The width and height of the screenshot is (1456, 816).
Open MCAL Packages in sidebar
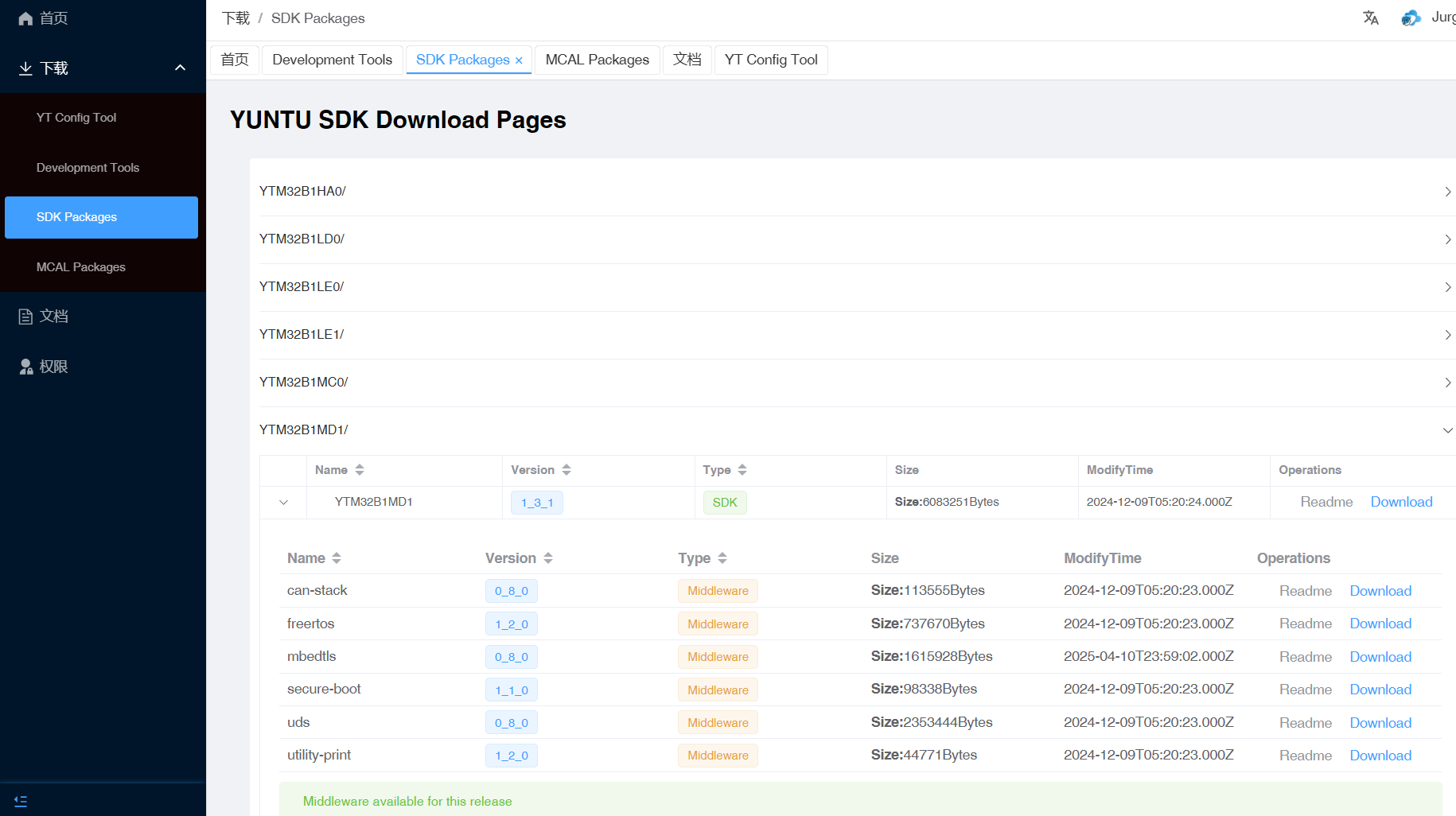103,267
